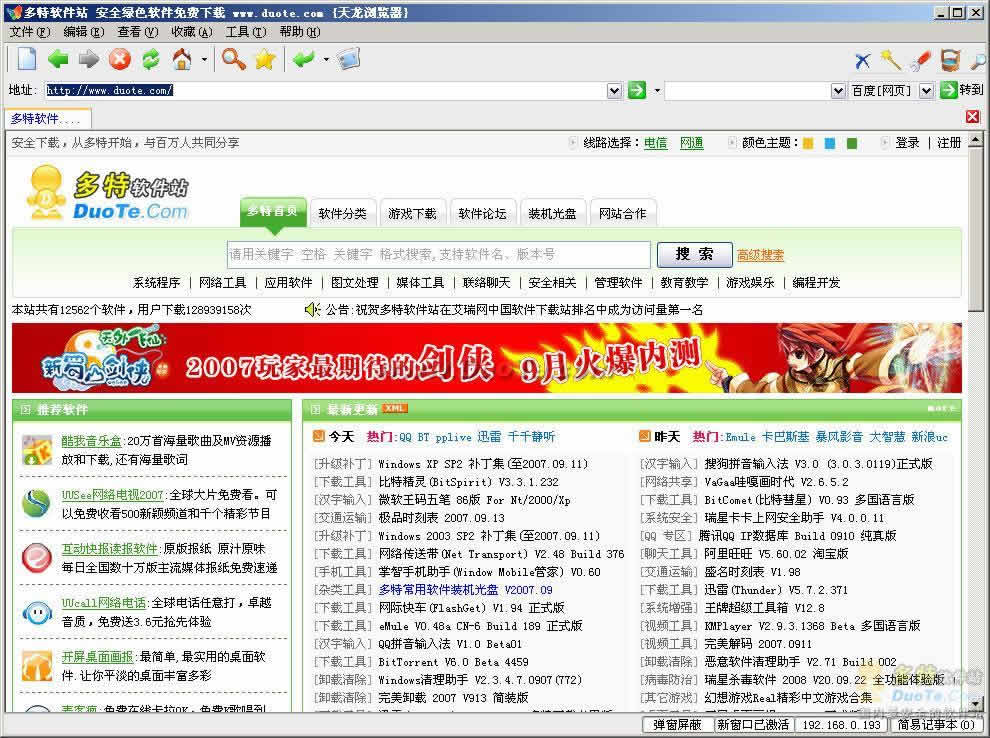Click the address bar URL field
Screen dimensions: 990x738
click(325, 91)
